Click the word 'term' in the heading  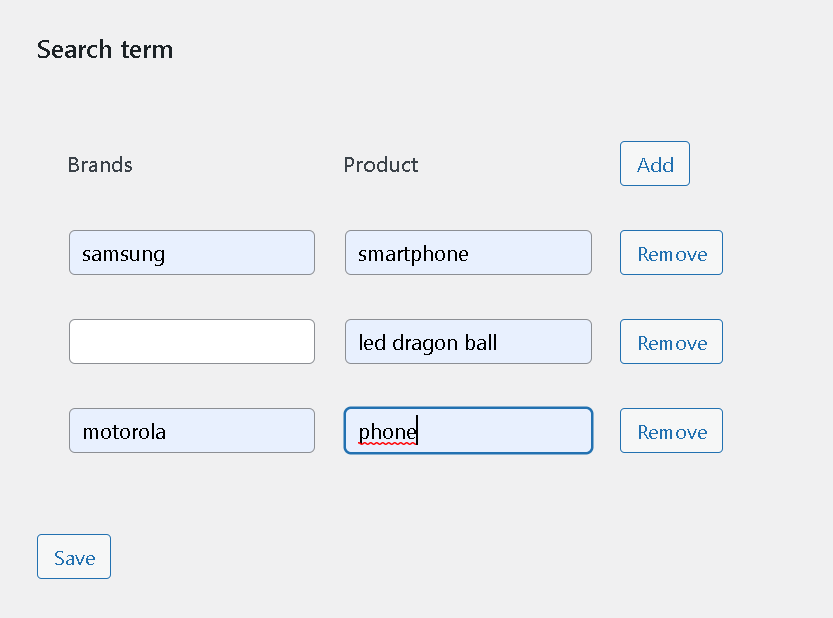(x=147, y=50)
